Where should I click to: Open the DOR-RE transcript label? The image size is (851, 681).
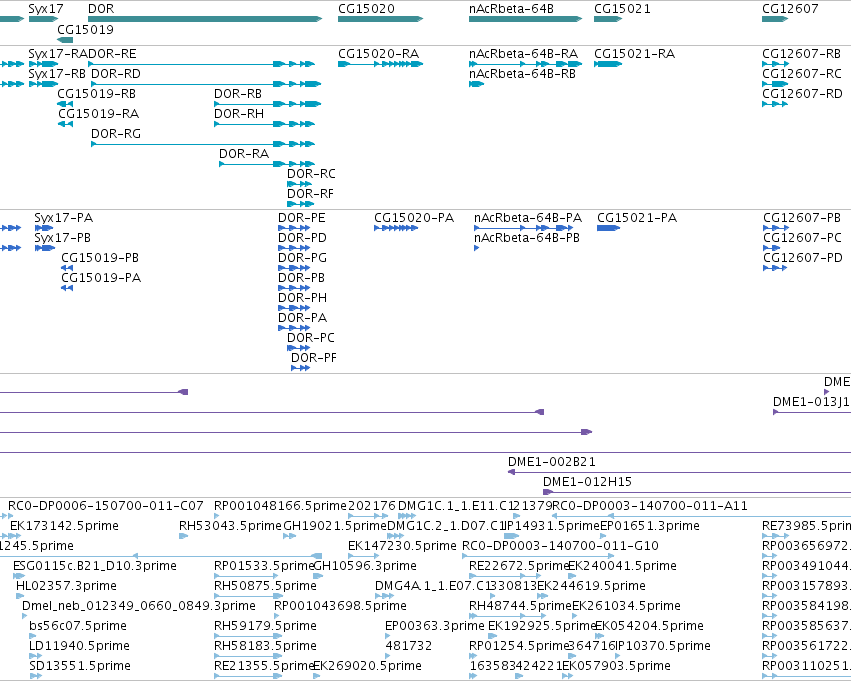point(112,54)
